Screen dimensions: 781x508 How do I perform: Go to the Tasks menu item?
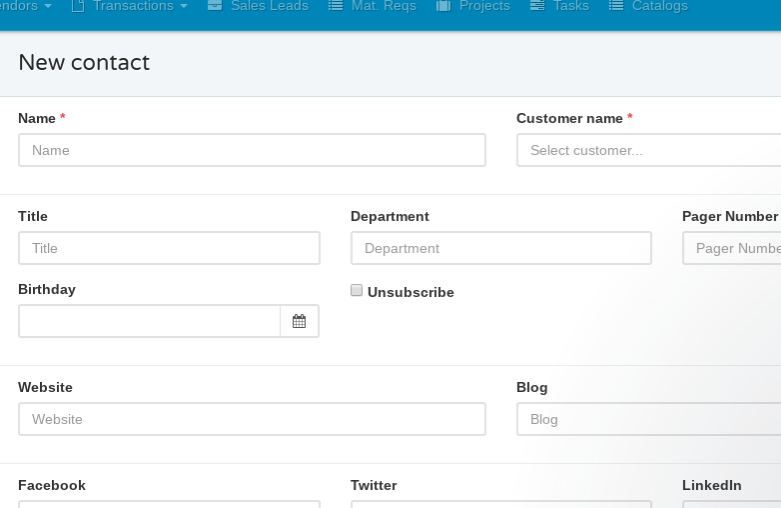click(x=570, y=6)
